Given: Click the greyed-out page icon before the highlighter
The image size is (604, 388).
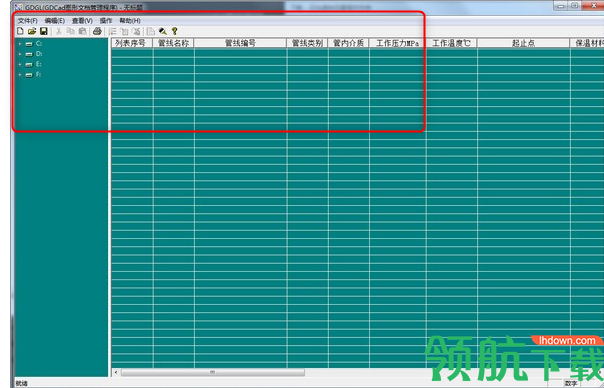Looking at the screenshot, I should (151, 31).
